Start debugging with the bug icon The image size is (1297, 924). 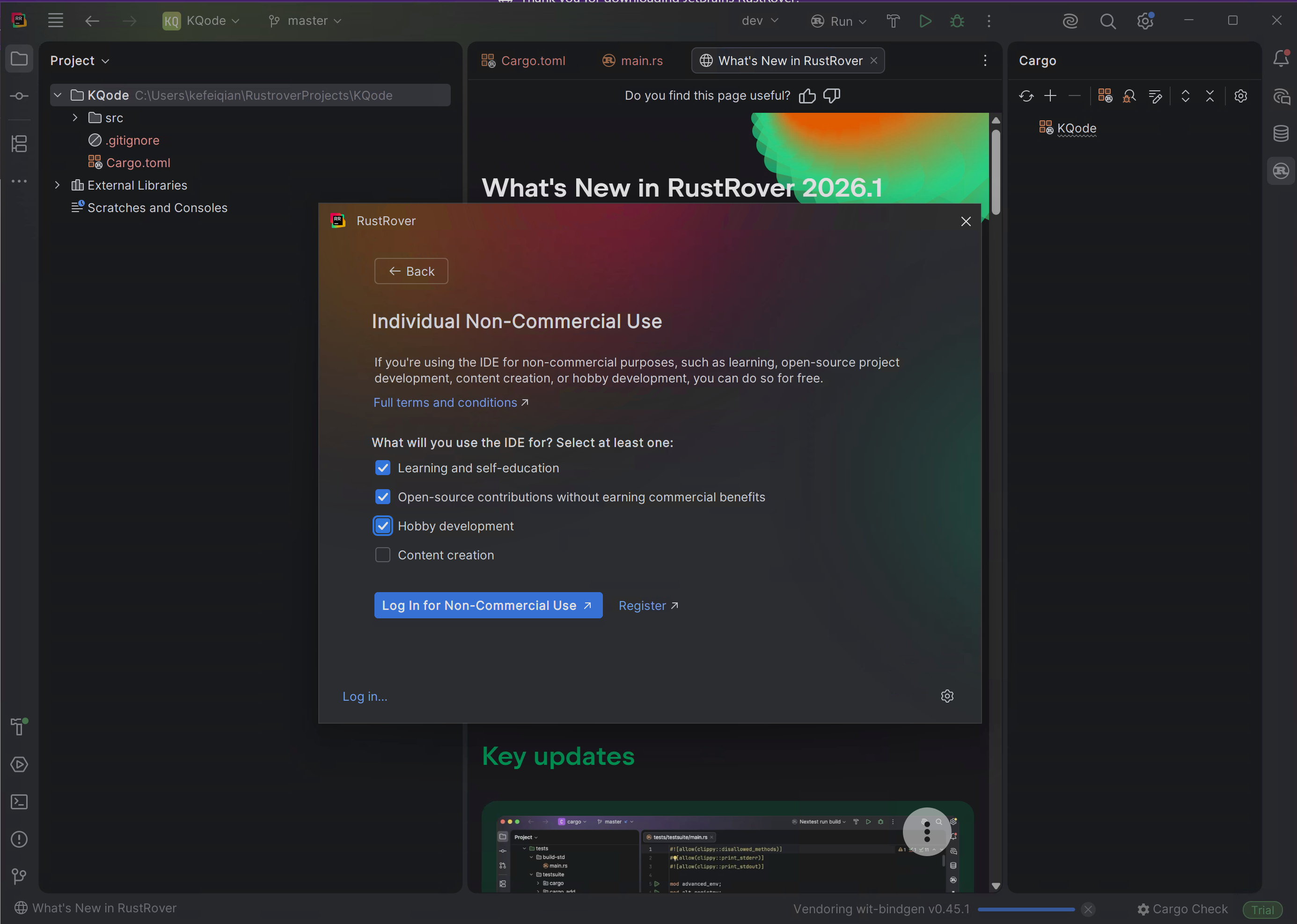[957, 21]
